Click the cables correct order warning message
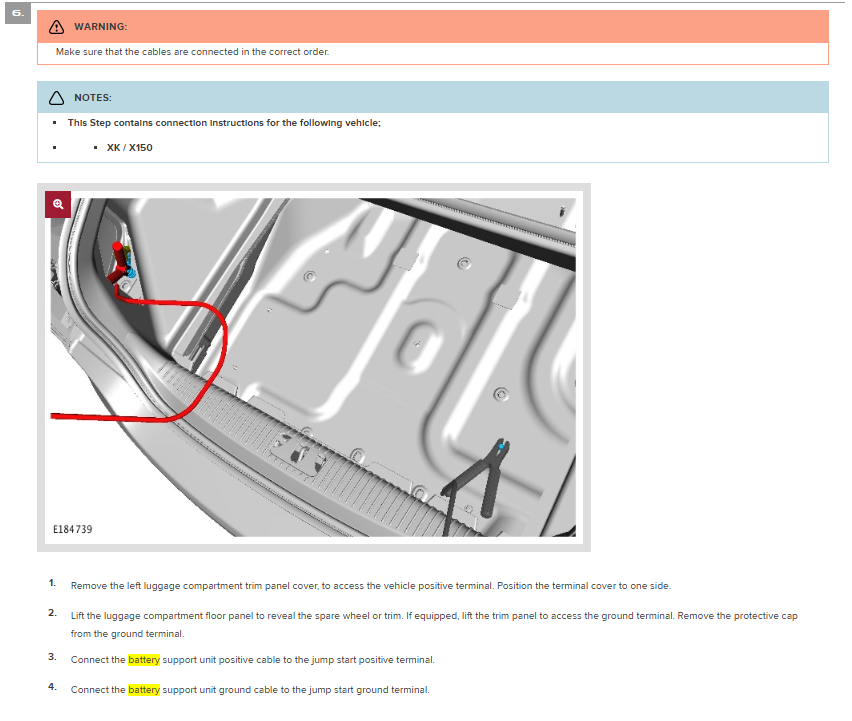The height and width of the screenshot is (721, 852). point(192,52)
